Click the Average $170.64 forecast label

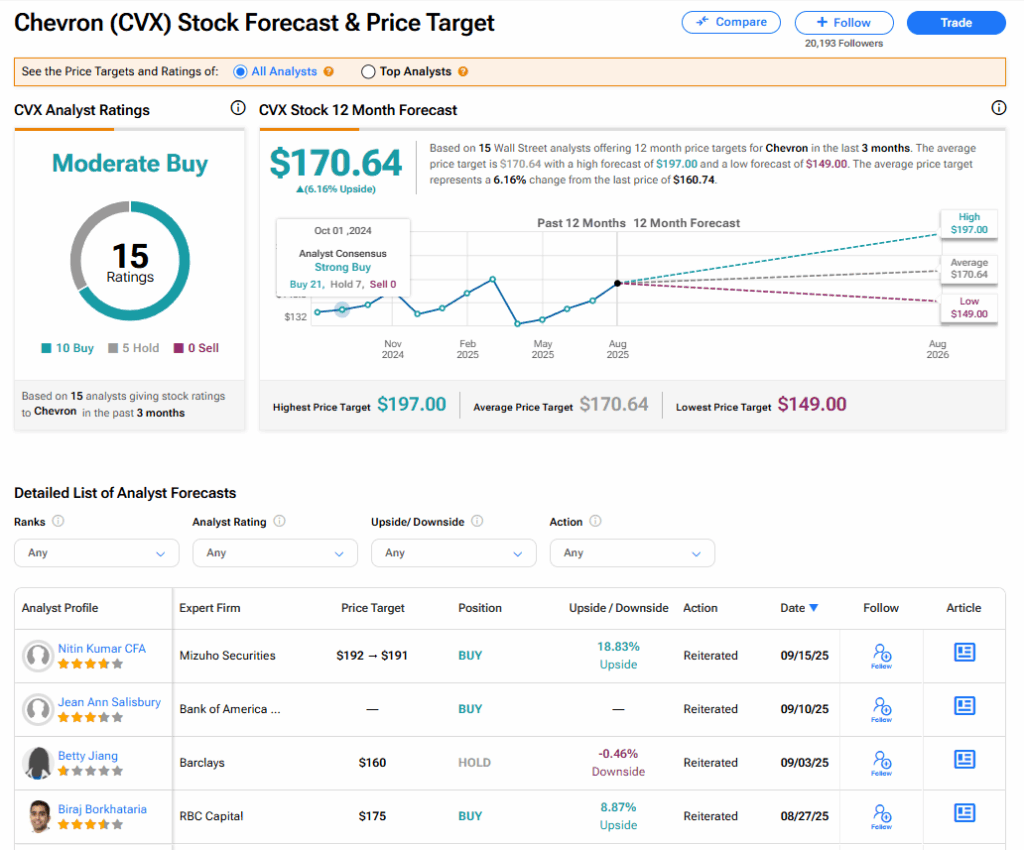point(968,268)
